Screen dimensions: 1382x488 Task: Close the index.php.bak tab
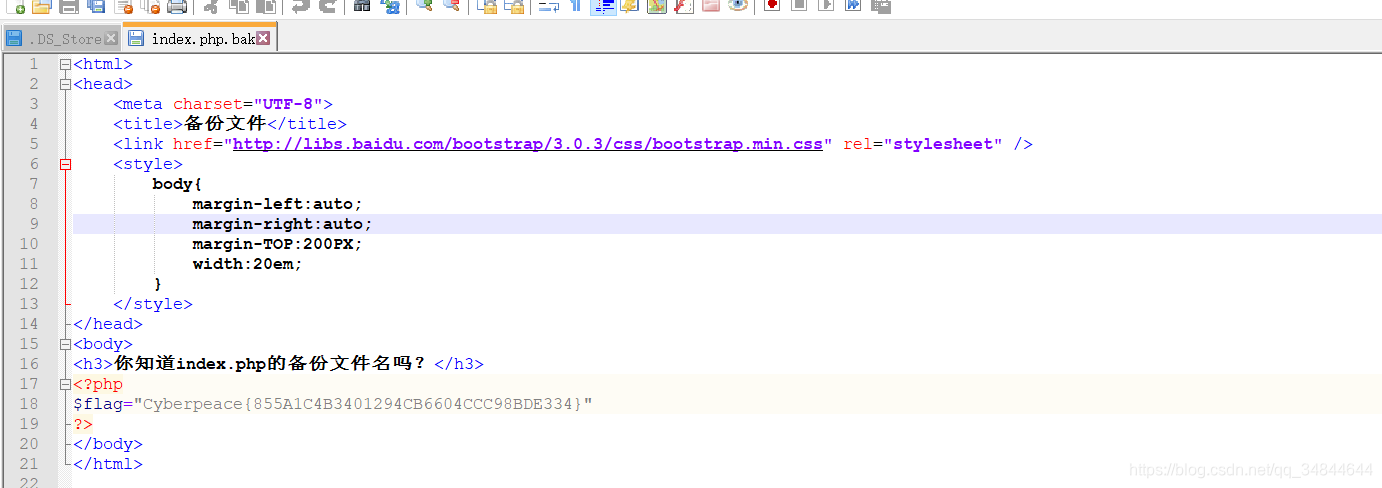[x=263, y=38]
